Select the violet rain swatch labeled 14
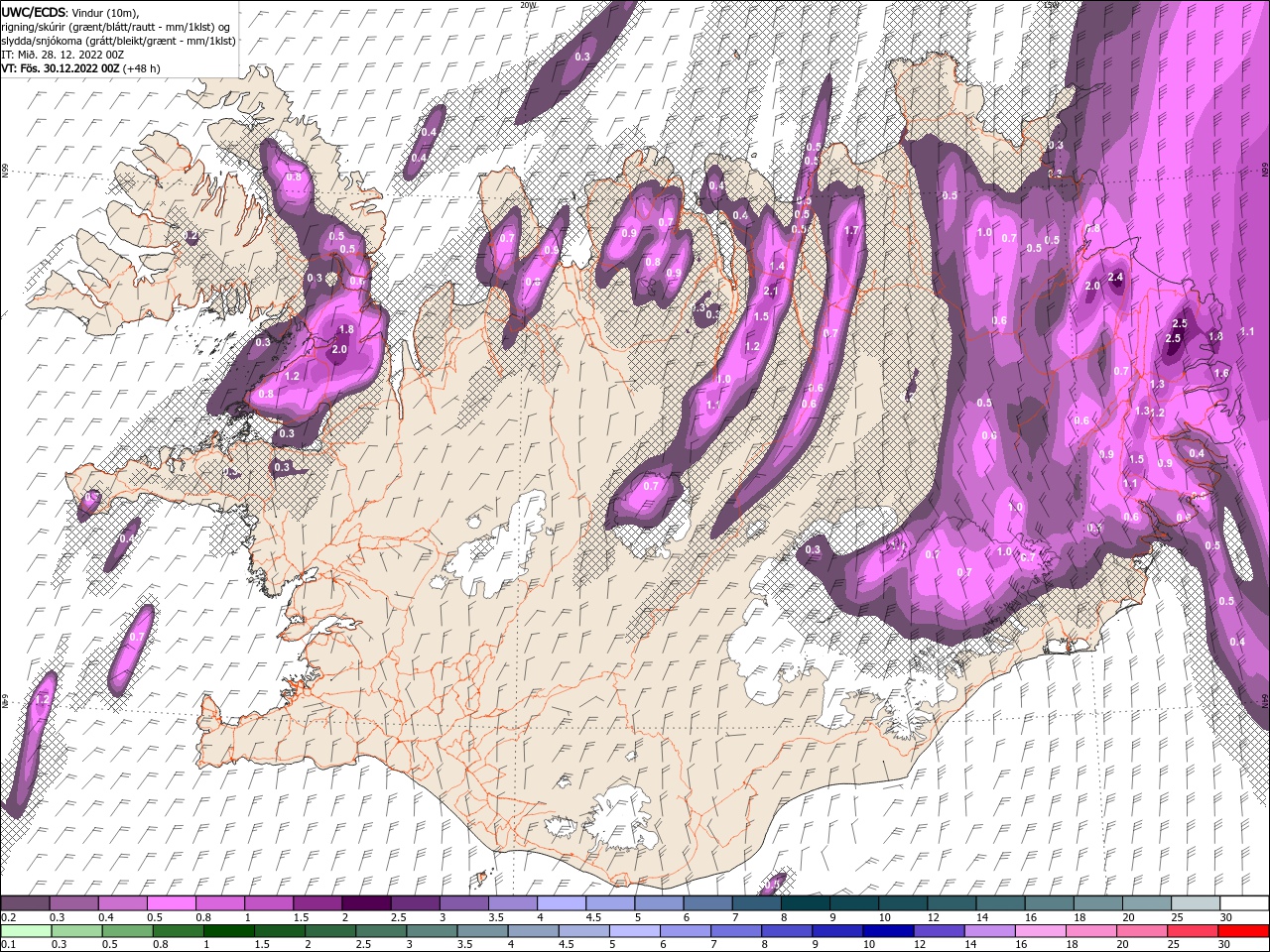 988,931
